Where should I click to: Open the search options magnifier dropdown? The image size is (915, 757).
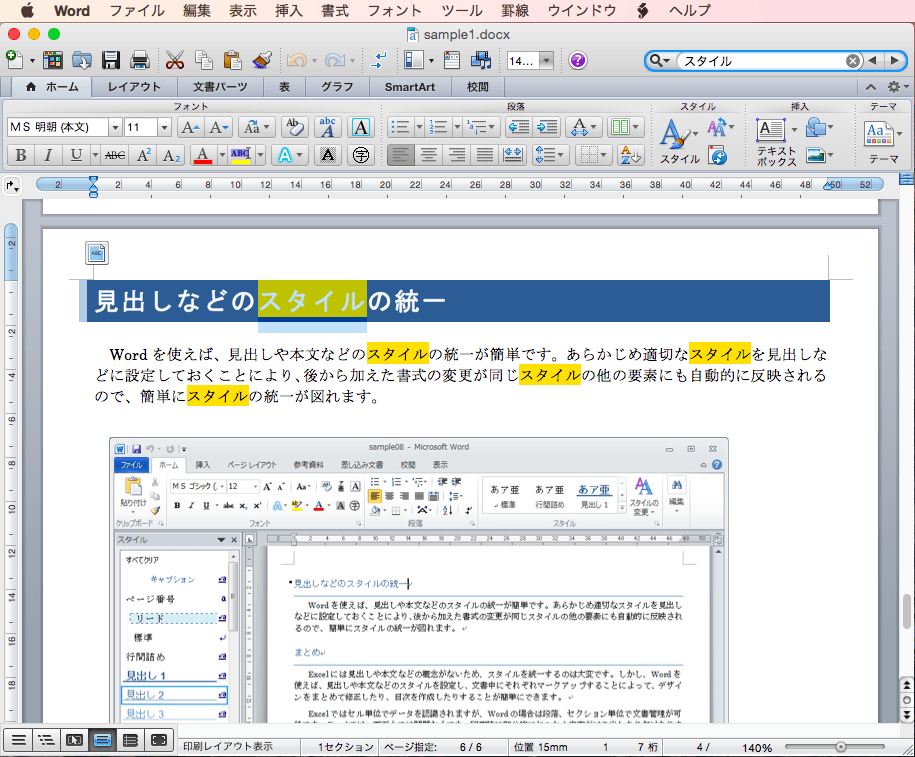[x=659, y=61]
